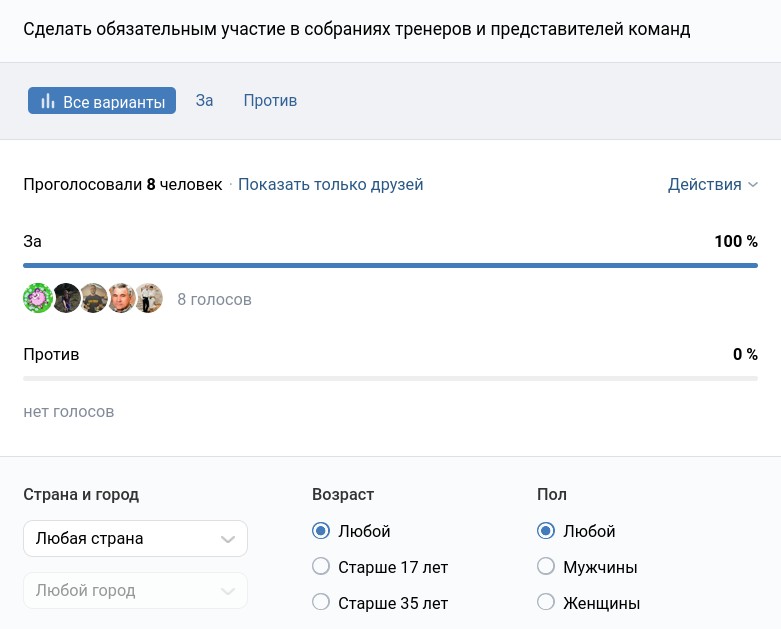Filter voters by Мужчины
Image resolution: width=781 pixels, height=629 pixels.
coord(546,567)
